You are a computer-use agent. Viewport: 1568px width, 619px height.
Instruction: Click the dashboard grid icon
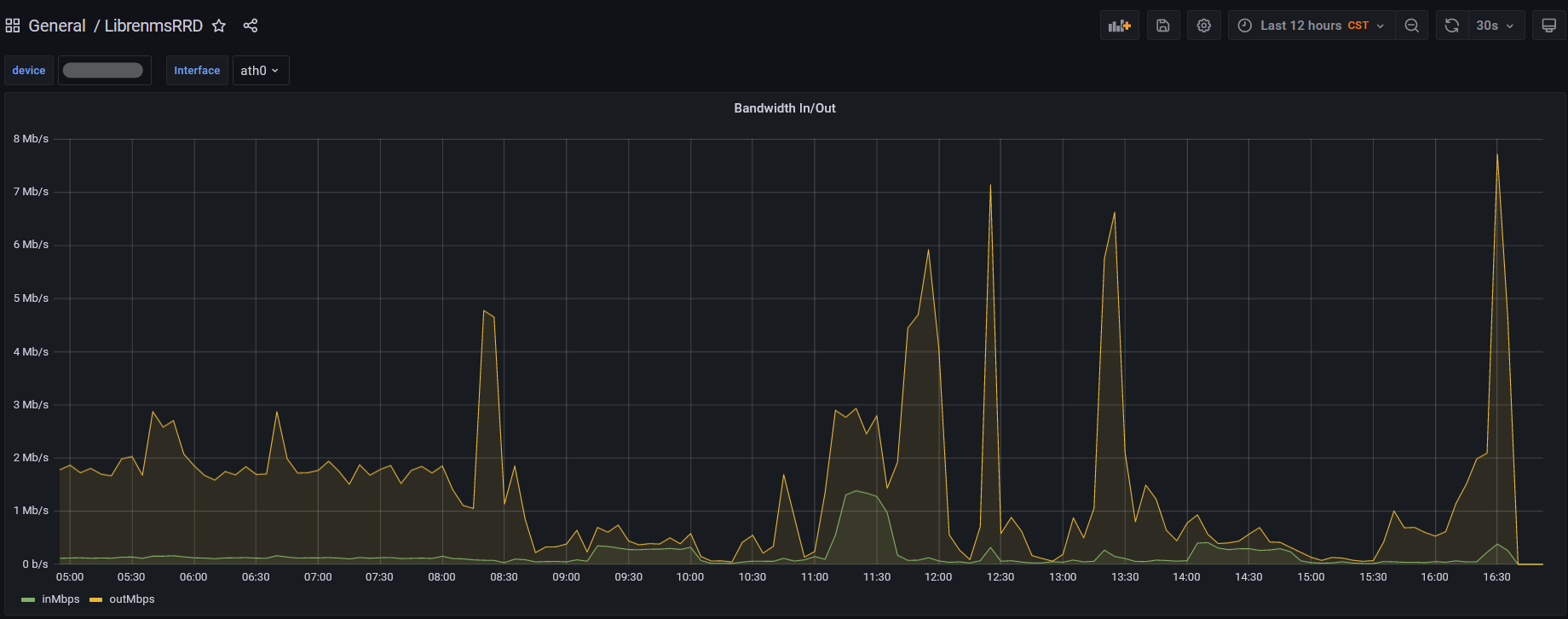pyautogui.click(x=13, y=26)
